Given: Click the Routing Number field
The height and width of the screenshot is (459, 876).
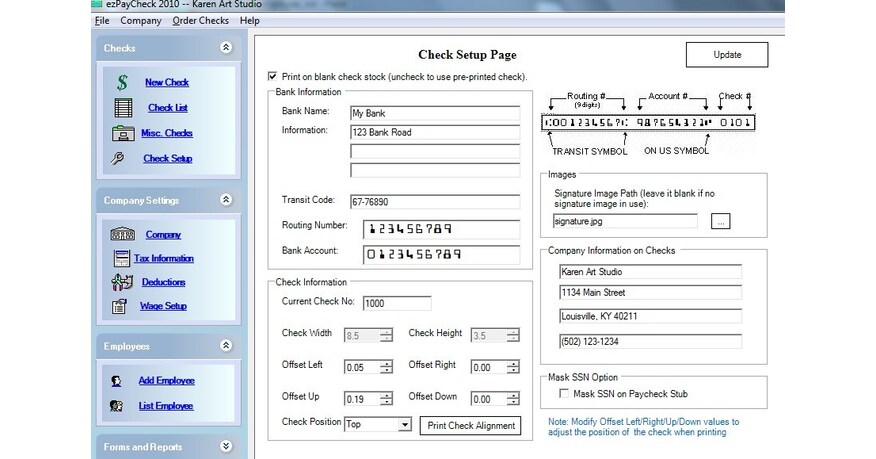Looking at the screenshot, I should 441,229.
